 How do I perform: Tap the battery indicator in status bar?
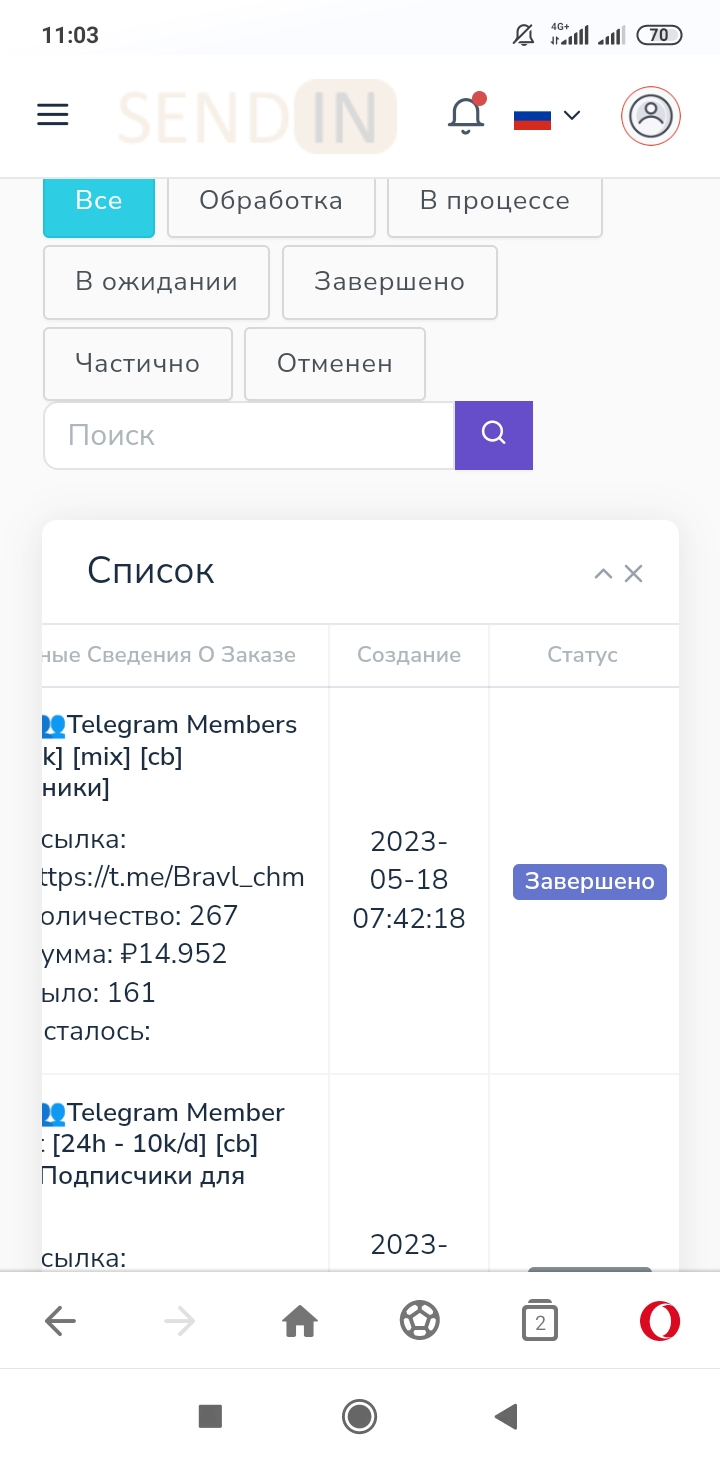(659, 36)
